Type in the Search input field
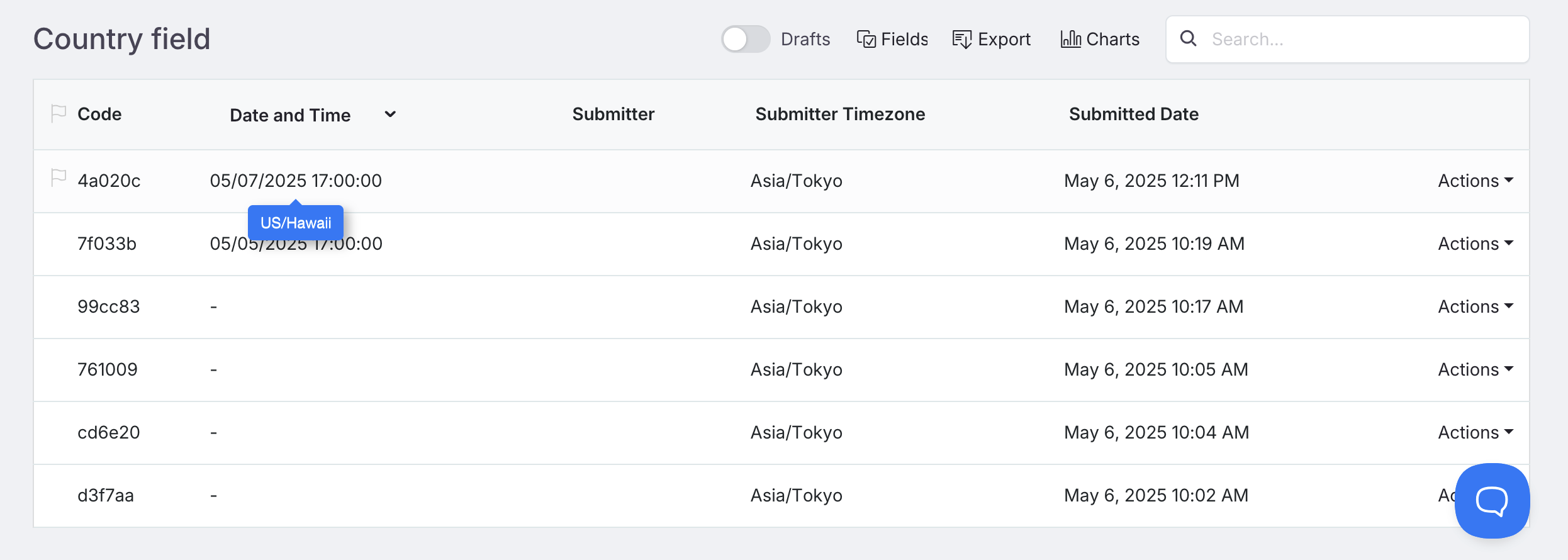Viewport: 1568px width, 560px height. click(1365, 39)
